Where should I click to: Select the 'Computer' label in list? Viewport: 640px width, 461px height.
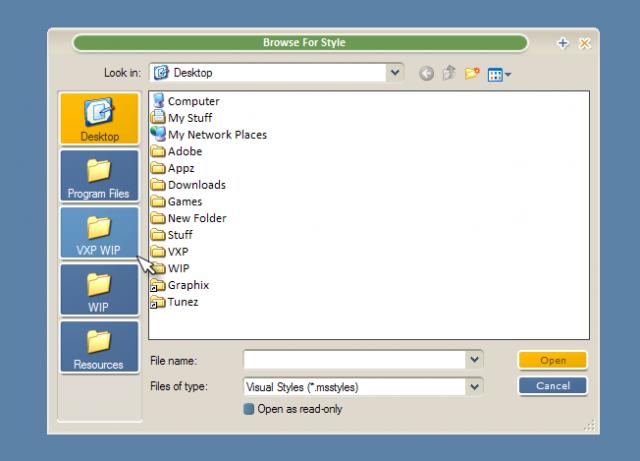[193, 101]
